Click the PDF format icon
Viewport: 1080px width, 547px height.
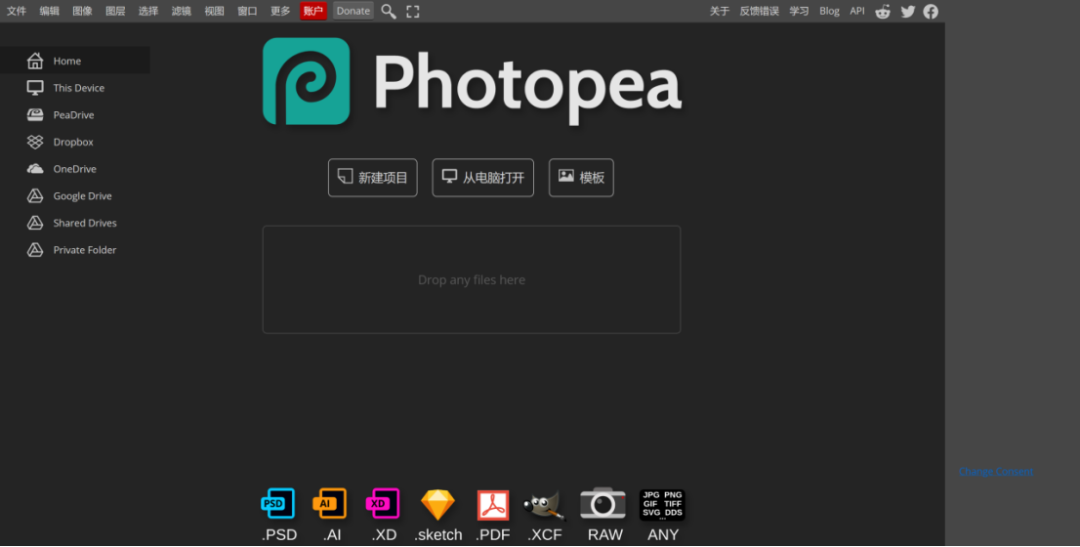pyautogui.click(x=493, y=505)
